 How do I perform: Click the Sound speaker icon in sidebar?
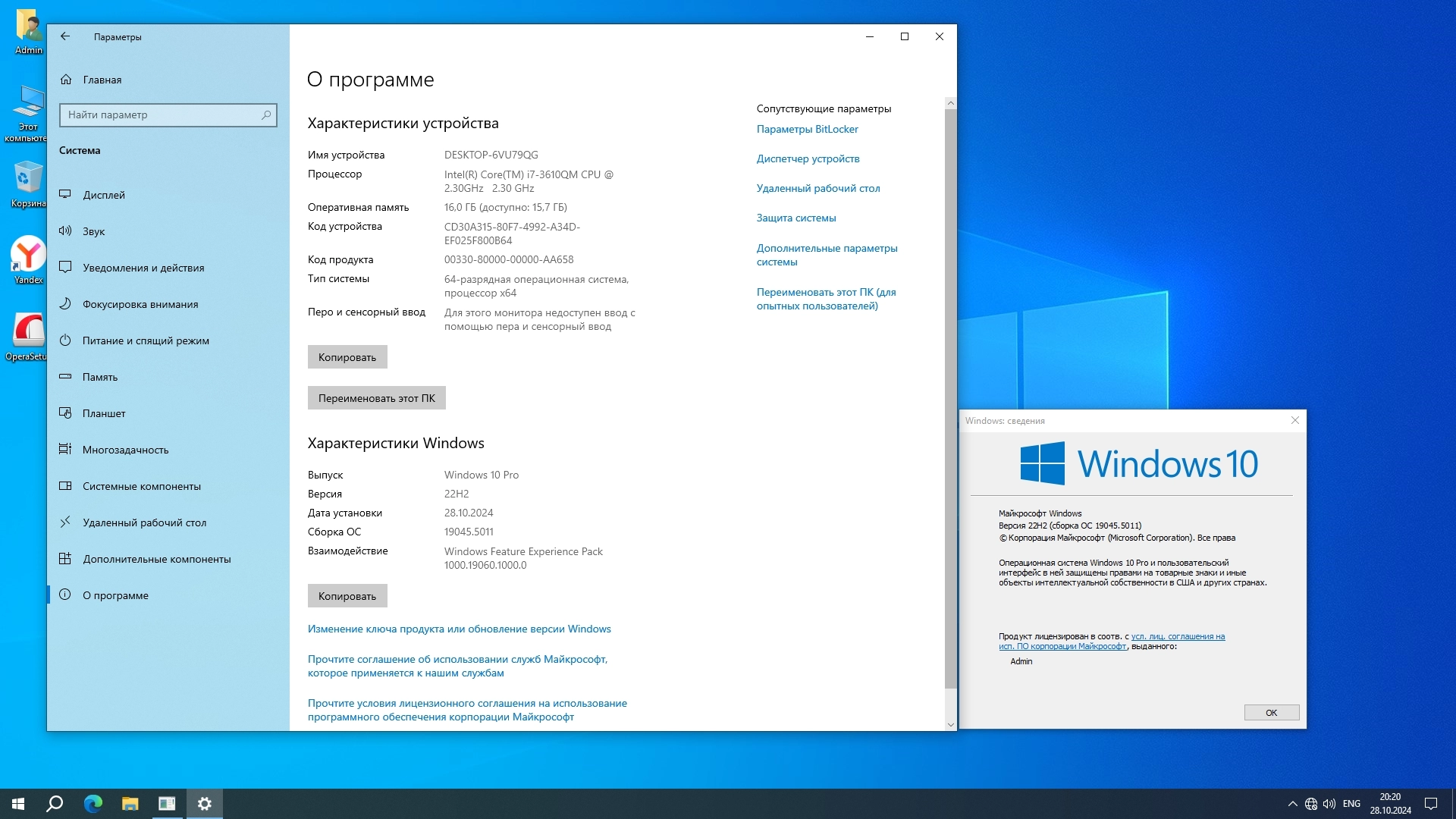coord(65,231)
